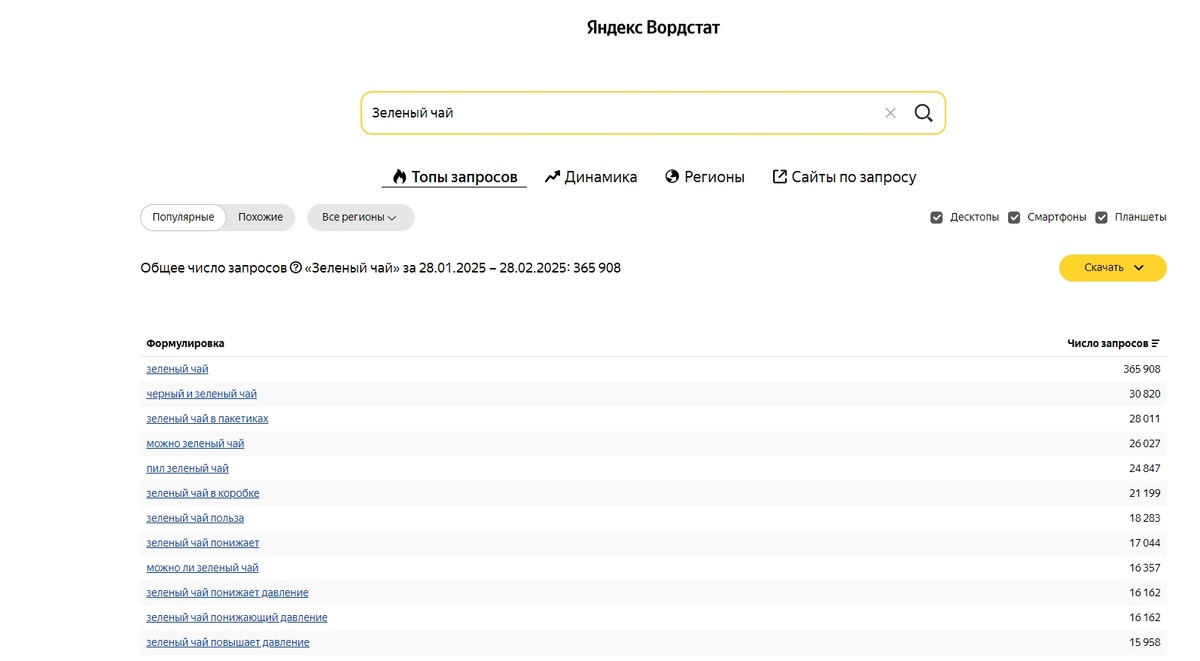This screenshot has width=1200, height=661.
Task: Open зеленый чай польза link
Action: point(195,518)
